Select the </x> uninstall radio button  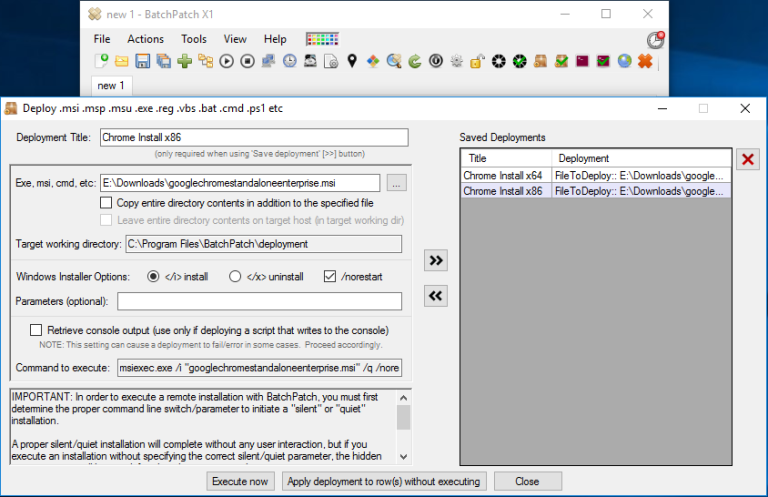coord(236,276)
